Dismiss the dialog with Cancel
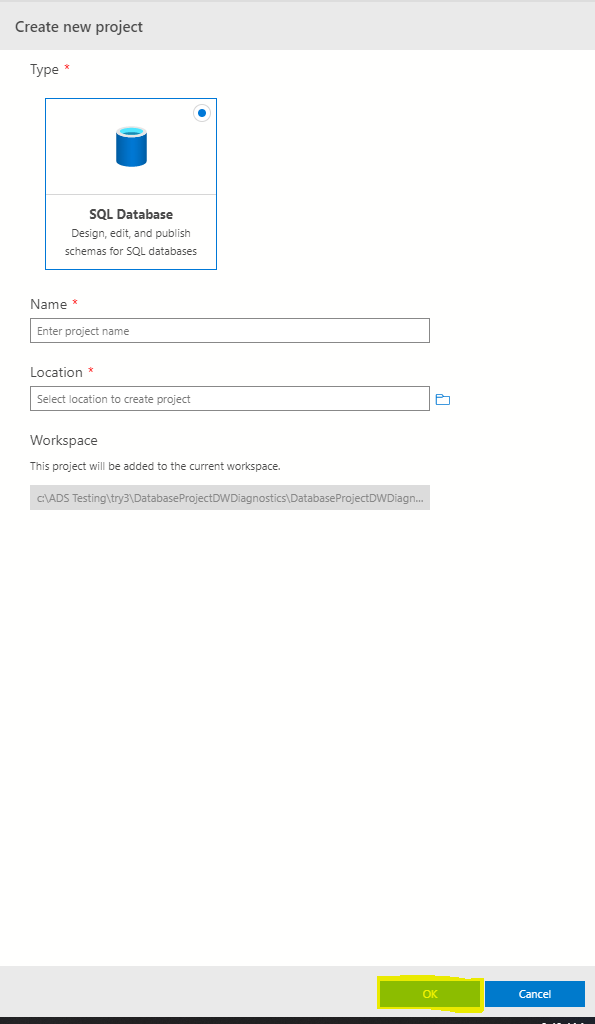This screenshot has height=1024, width=595. pyautogui.click(x=535, y=994)
